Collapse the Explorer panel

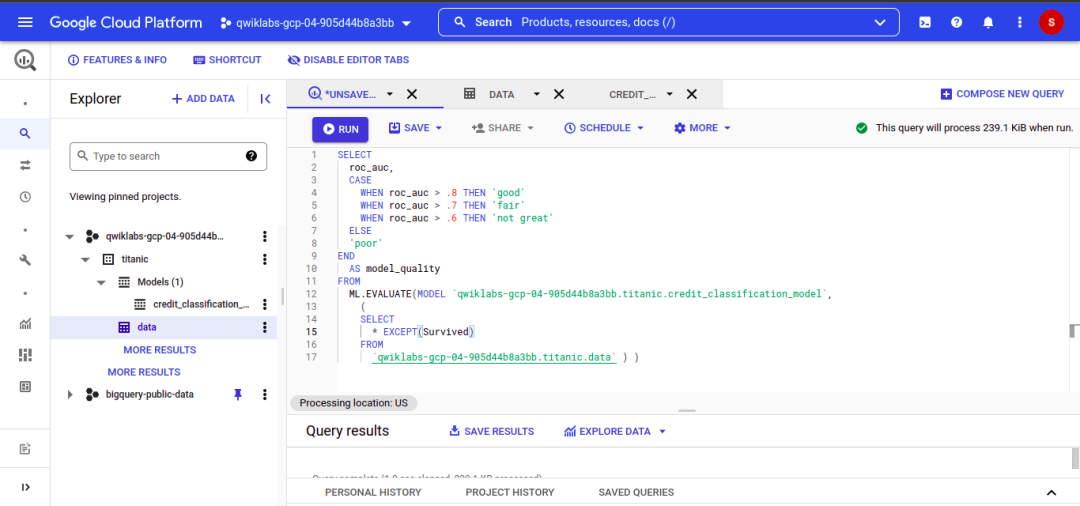265,99
